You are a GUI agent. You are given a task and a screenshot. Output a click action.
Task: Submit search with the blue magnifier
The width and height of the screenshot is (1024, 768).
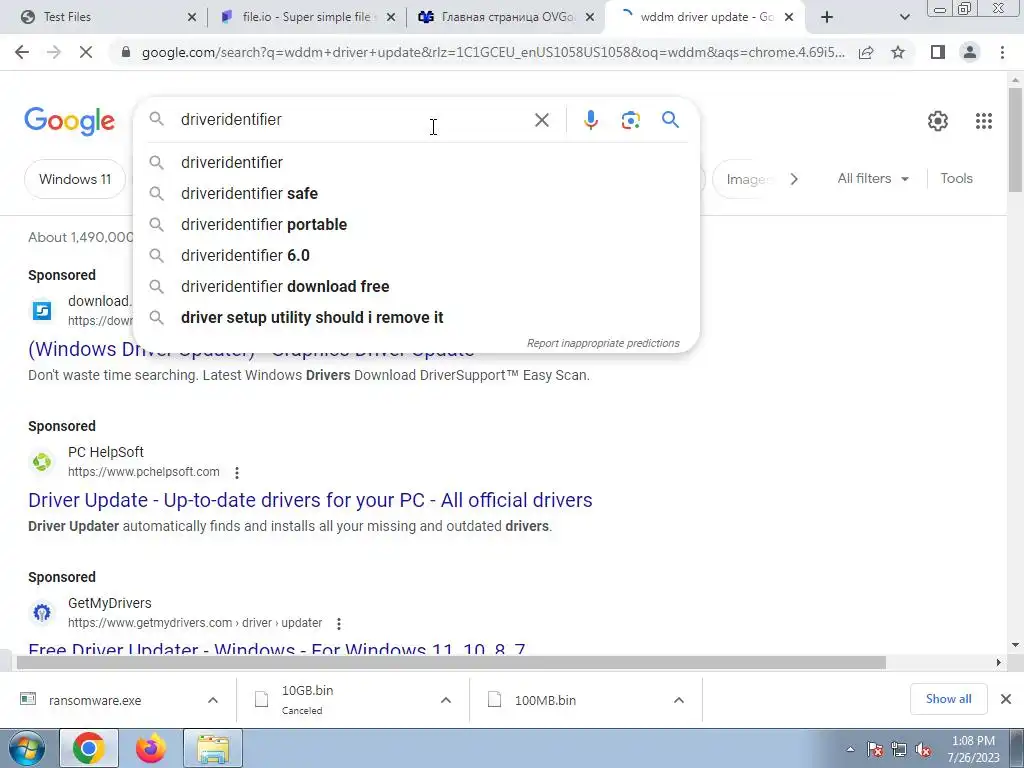[x=670, y=120]
